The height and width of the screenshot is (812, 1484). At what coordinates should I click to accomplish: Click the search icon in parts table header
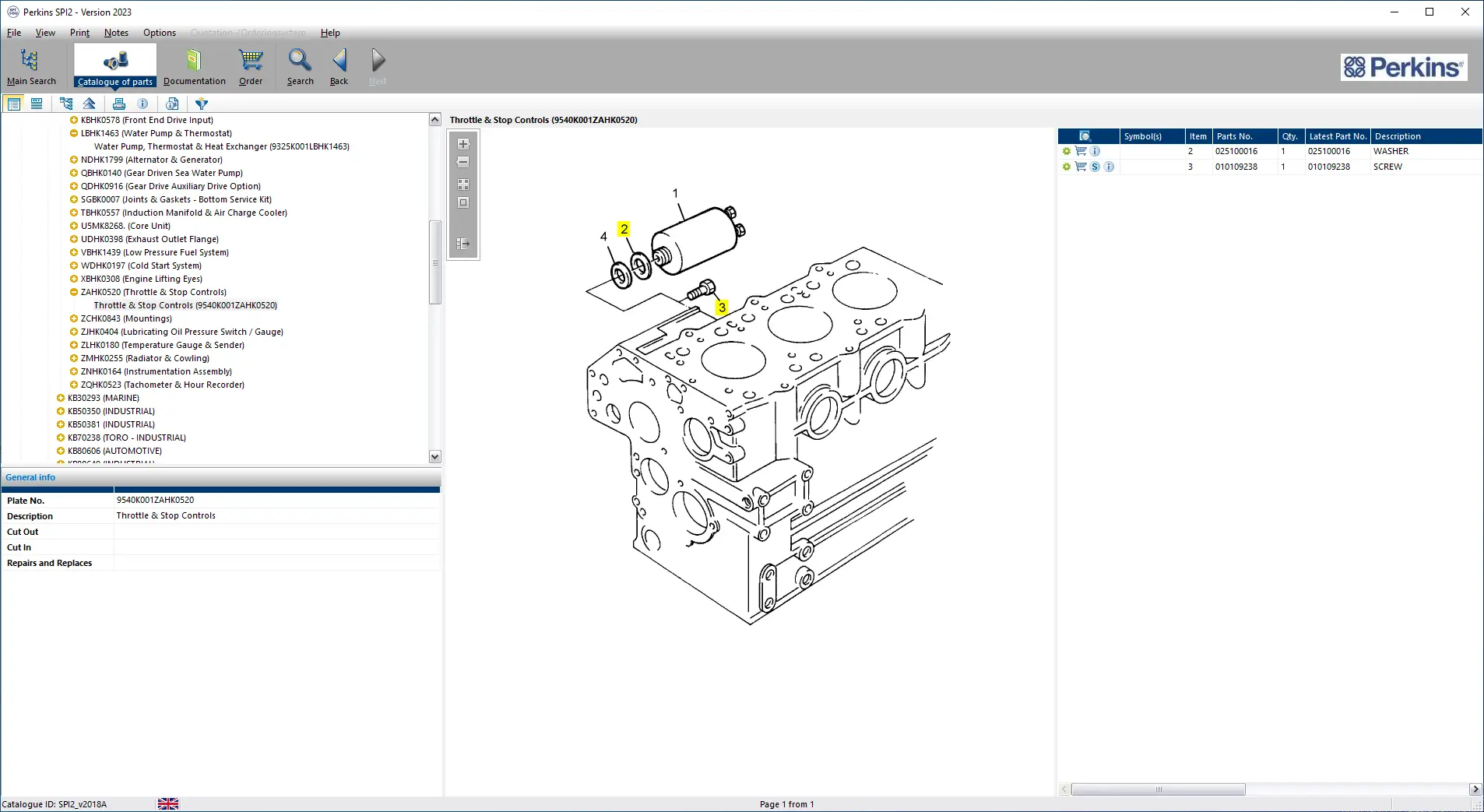pyautogui.click(x=1085, y=136)
